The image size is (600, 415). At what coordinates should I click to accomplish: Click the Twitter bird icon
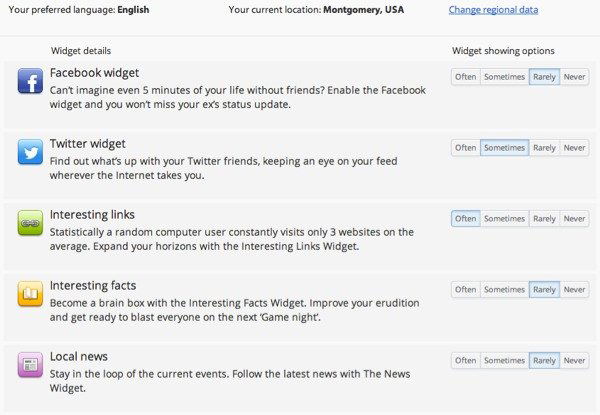tap(30, 152)
